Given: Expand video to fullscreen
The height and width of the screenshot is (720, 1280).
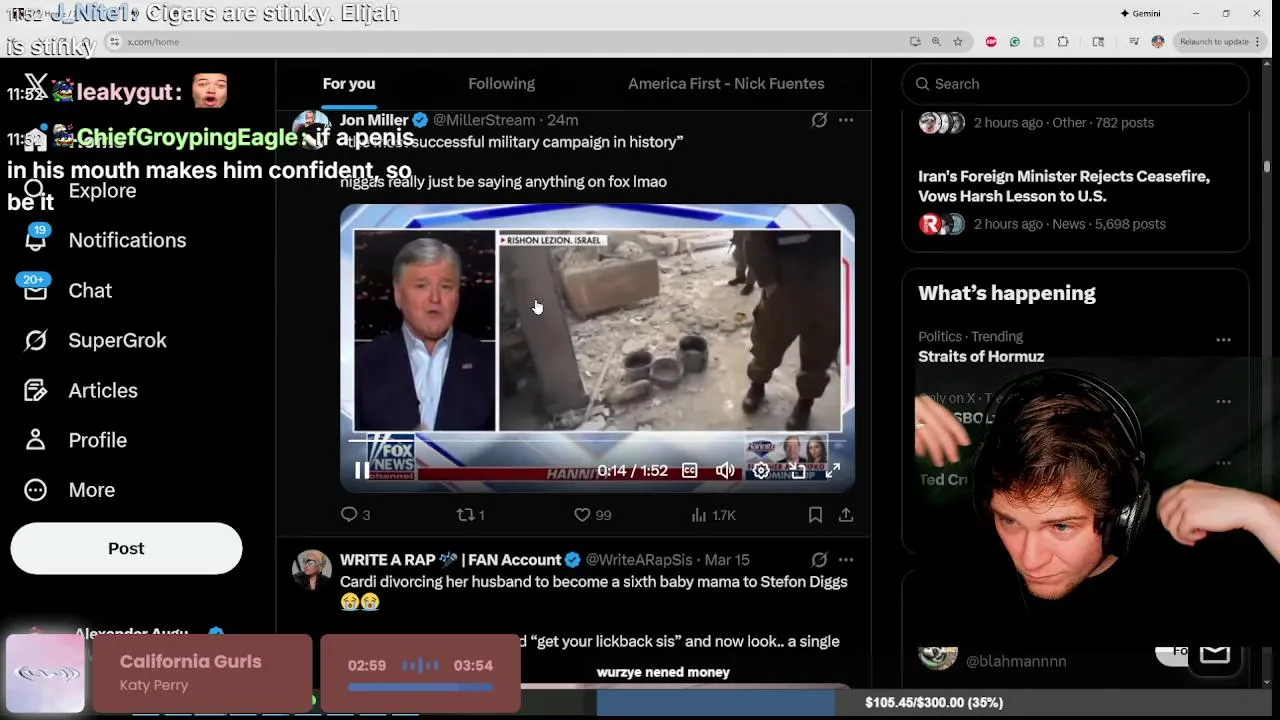Looking at the screenshot, I should (x=832, y=470).
